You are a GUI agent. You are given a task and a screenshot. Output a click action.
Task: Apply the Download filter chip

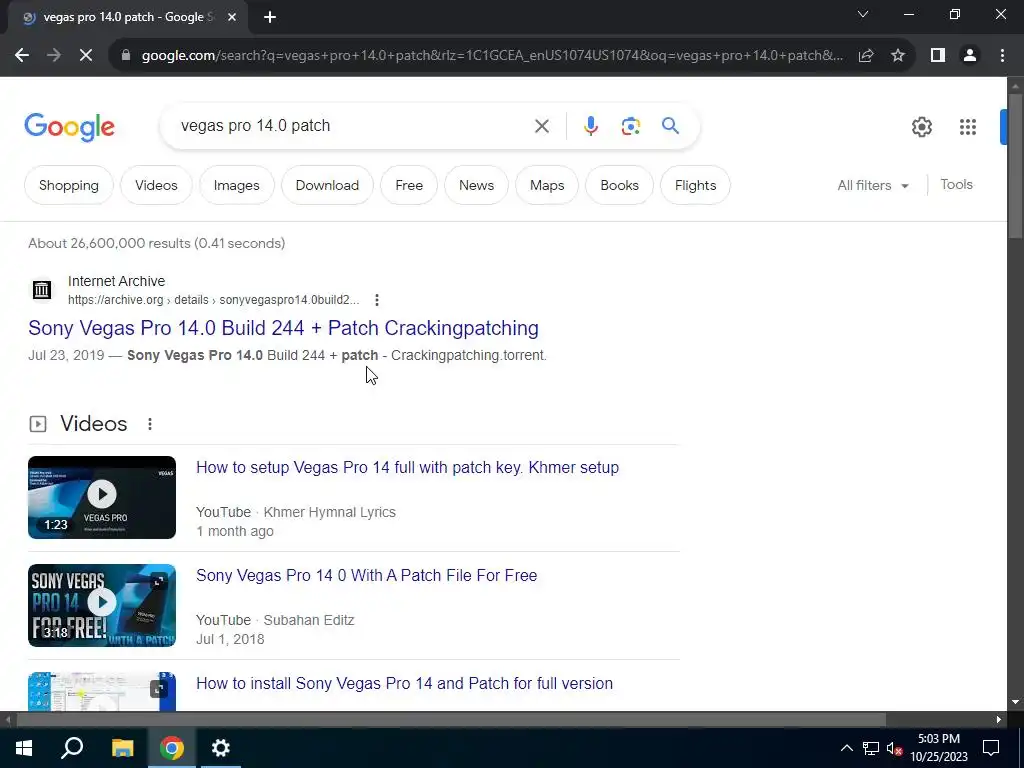[327, 185]
